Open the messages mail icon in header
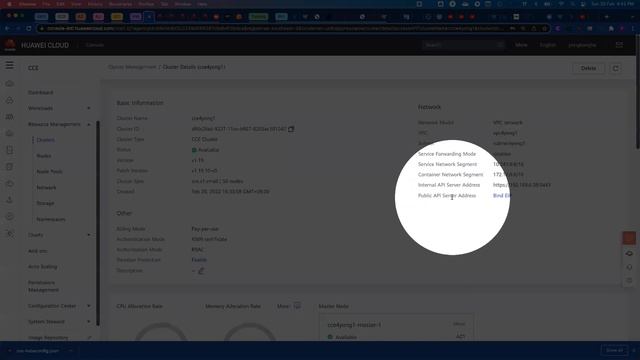Screen dimensions: 640x360 [x=619, y=45]
